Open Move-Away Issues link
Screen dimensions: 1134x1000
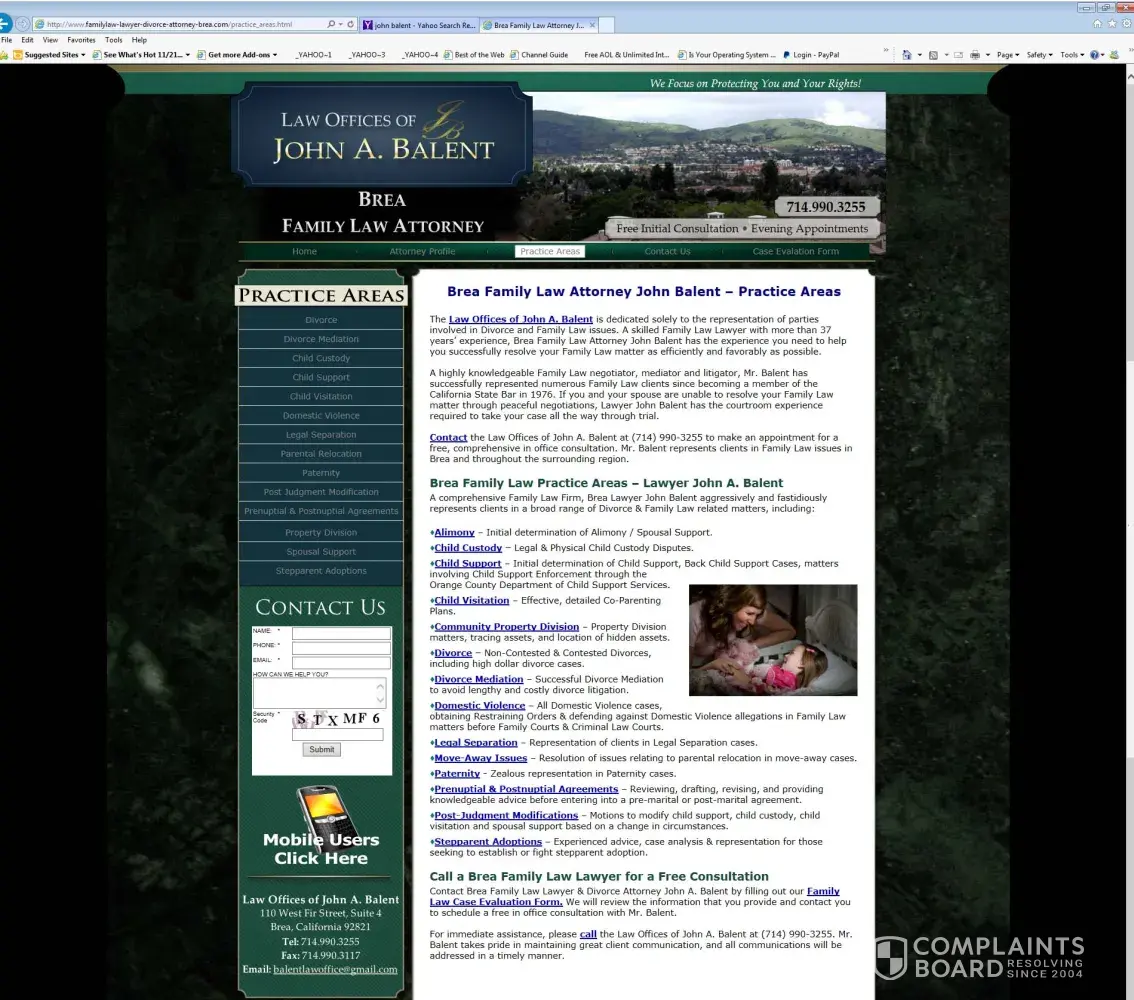[x=480, y=758]
